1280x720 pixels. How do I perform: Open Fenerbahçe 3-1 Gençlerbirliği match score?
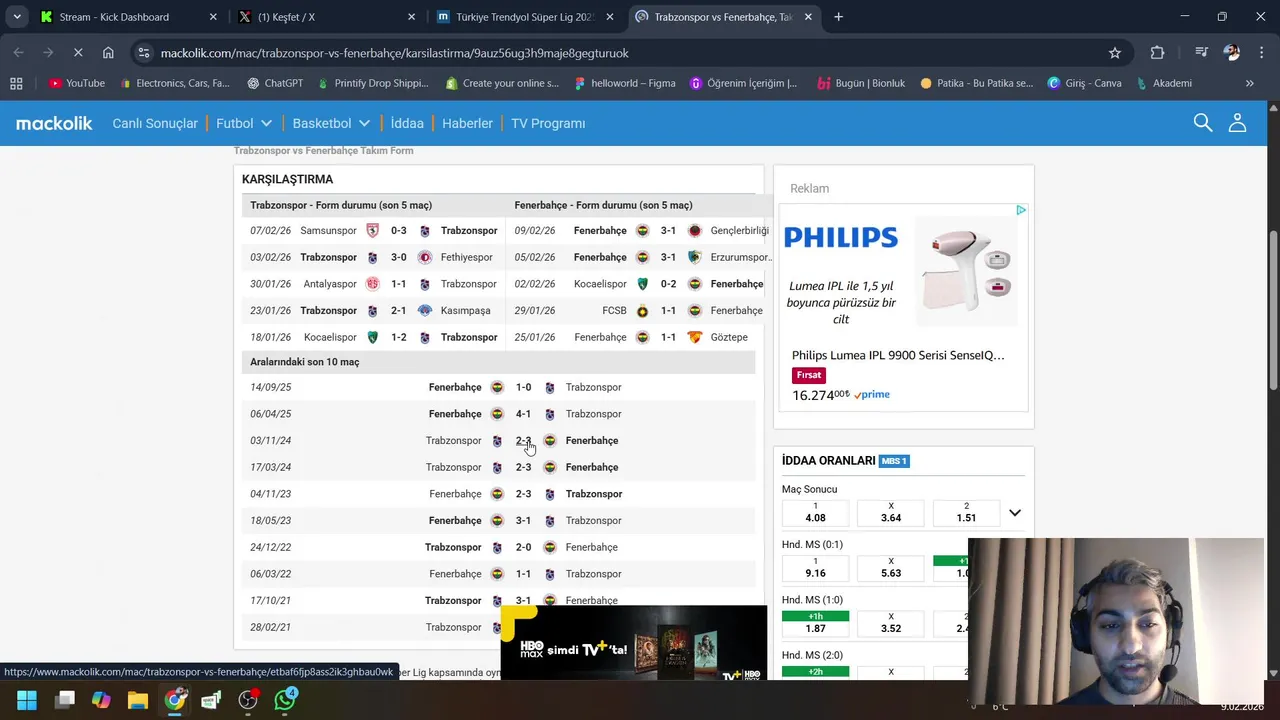pos(668,231)
